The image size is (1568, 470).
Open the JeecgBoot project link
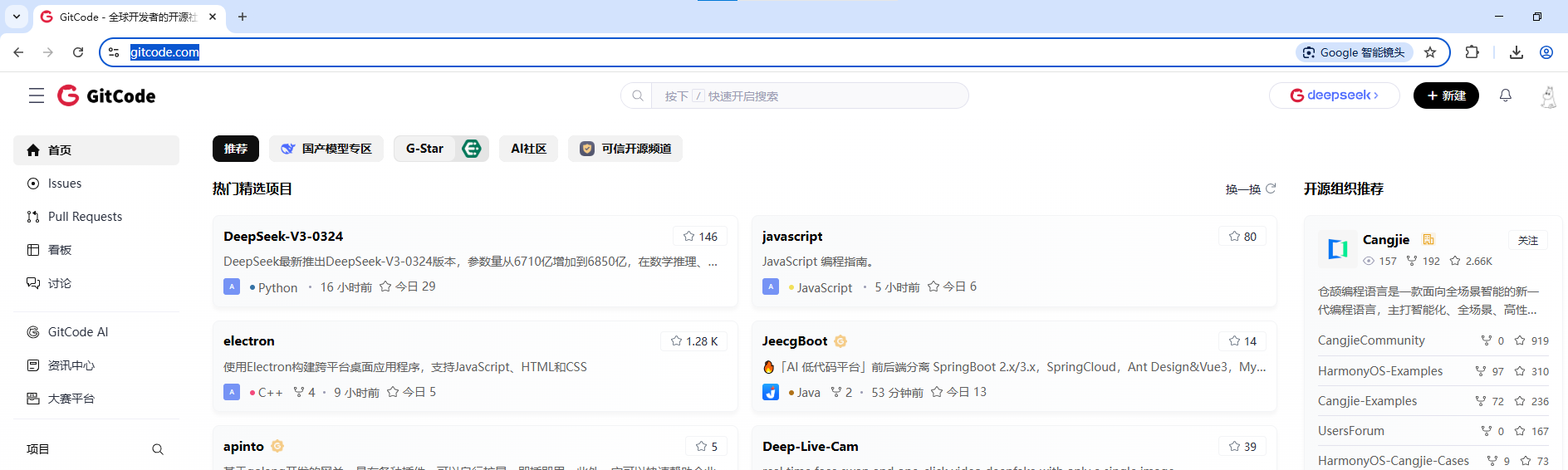pos(795,341)
